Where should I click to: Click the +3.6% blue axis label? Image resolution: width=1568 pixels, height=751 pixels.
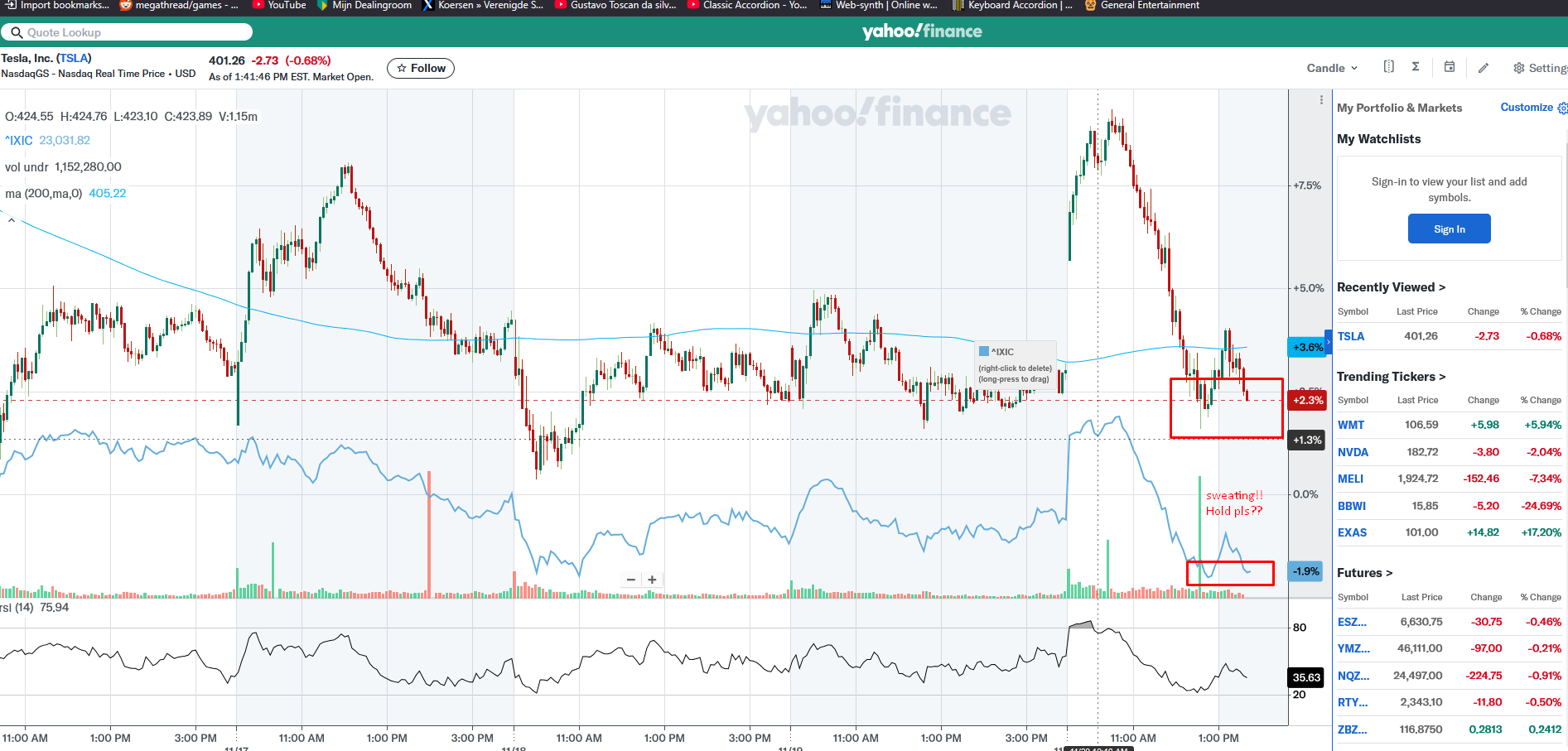point(1307,348)
